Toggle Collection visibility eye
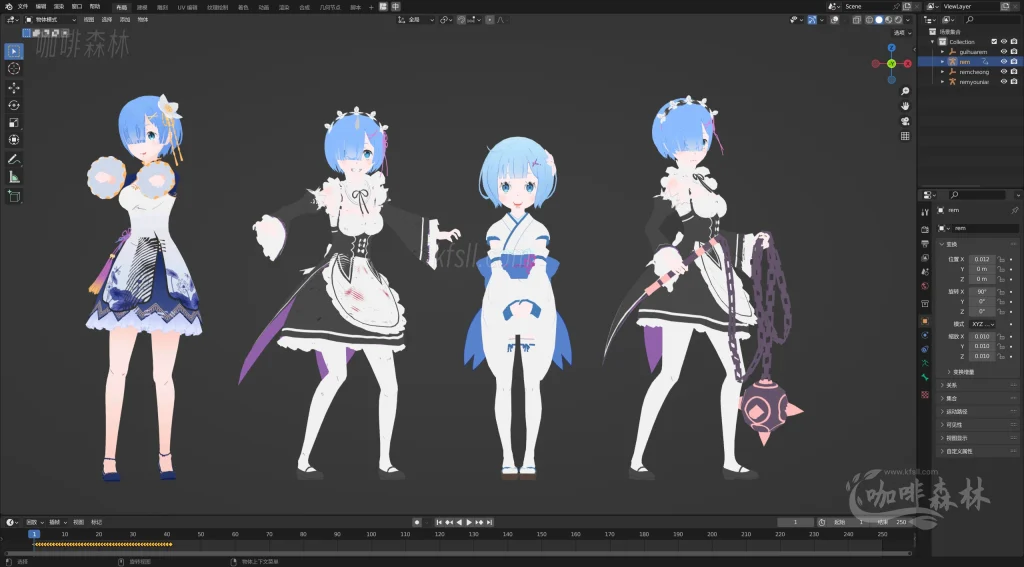This screenshot has height=567, width=1024. (x=1004, y=42)
